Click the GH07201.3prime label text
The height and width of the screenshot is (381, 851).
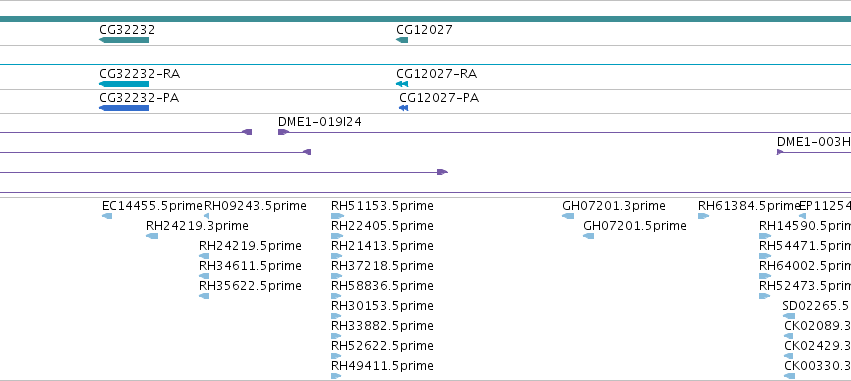614,206
